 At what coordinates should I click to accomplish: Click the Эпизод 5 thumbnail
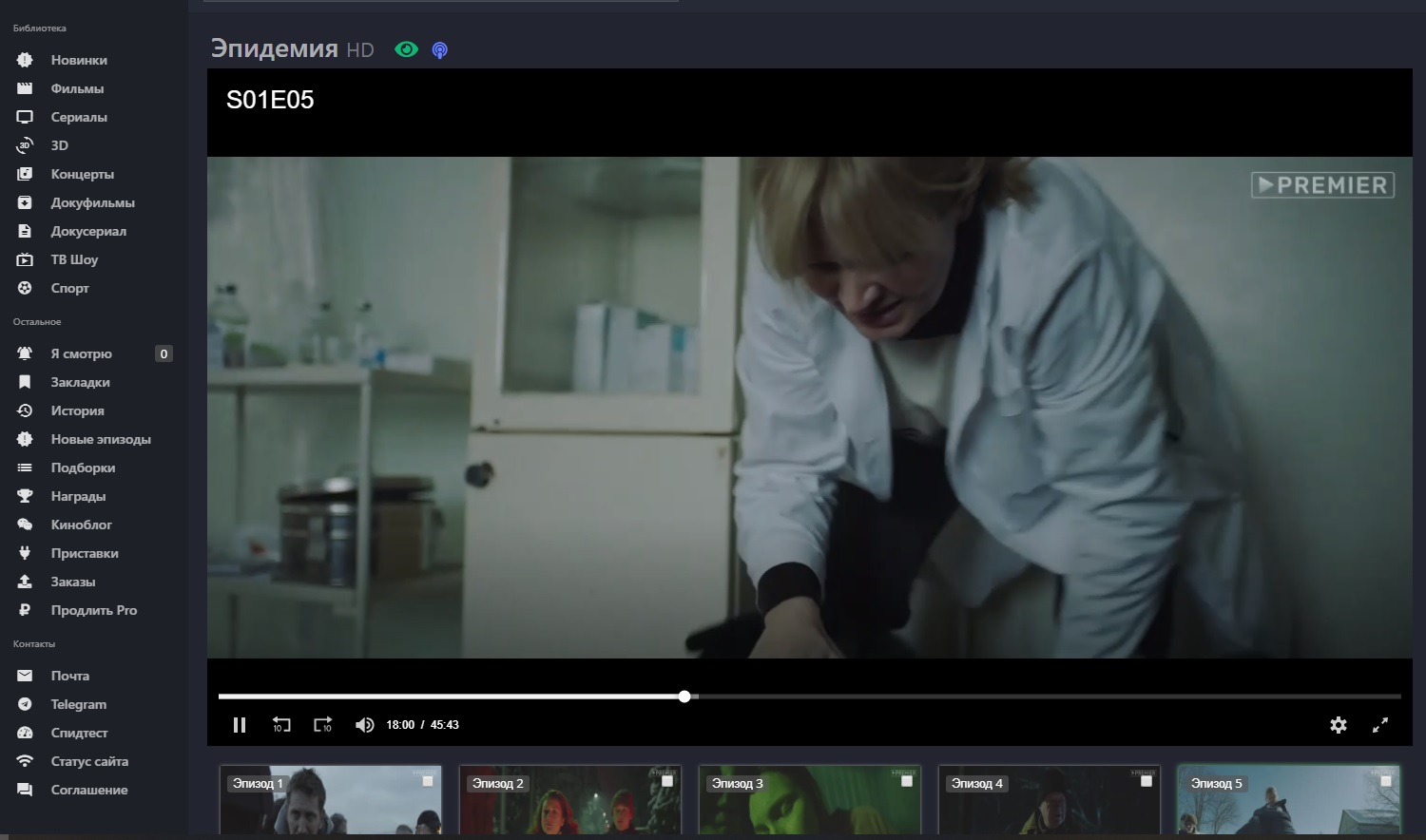tap(1289, 801)
